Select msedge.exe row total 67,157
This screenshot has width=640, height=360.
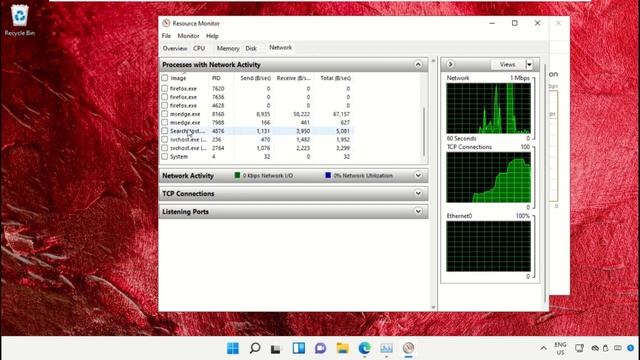(341, 114)
